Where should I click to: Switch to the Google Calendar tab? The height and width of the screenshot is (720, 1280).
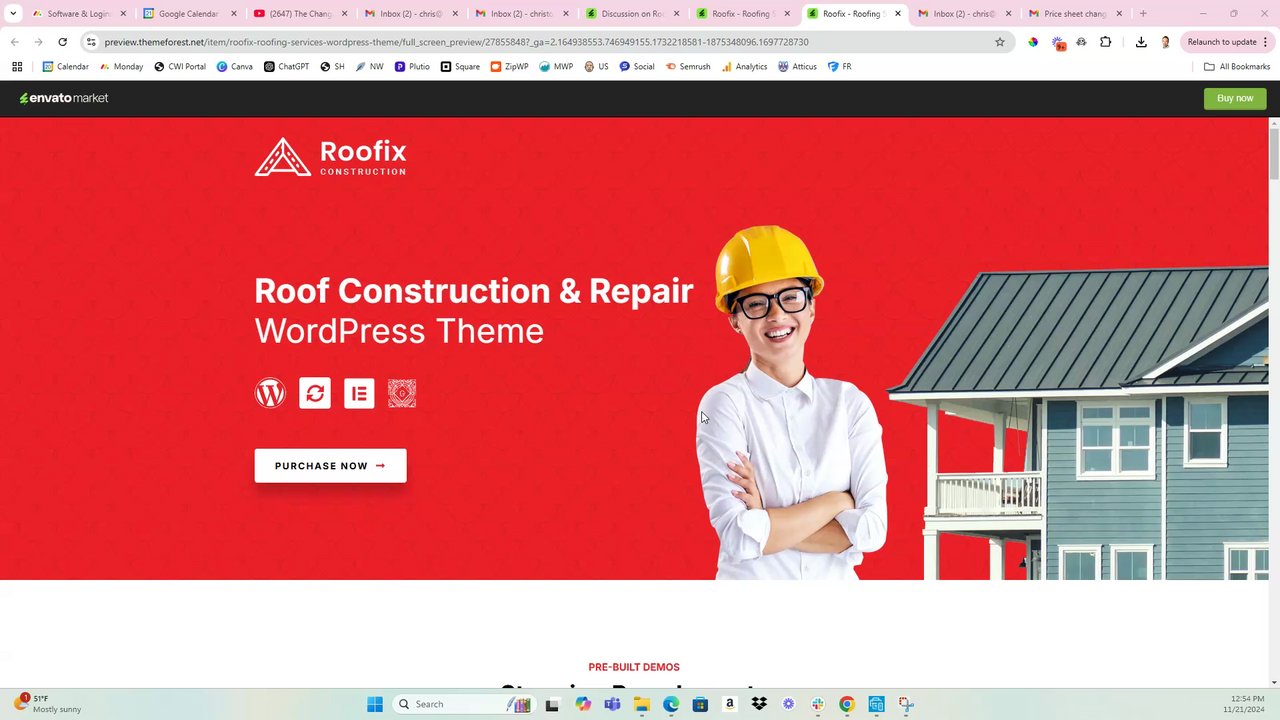187,14
